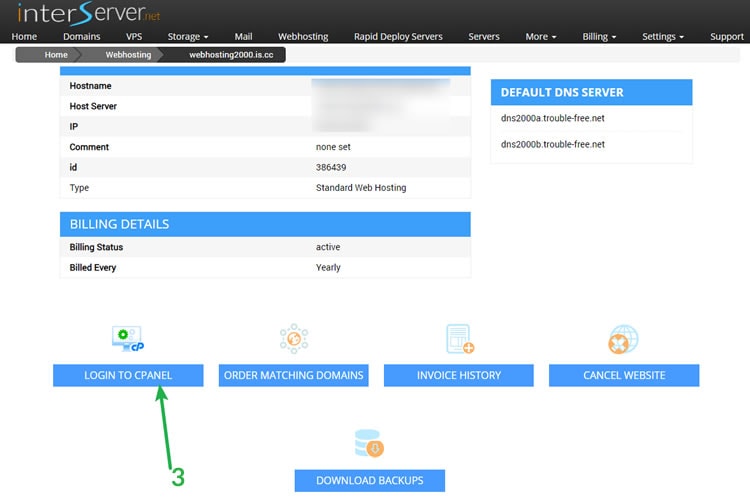Click the Billing Status value active
The height and width of the screenshot is (501, 750).
click(328, 247)
